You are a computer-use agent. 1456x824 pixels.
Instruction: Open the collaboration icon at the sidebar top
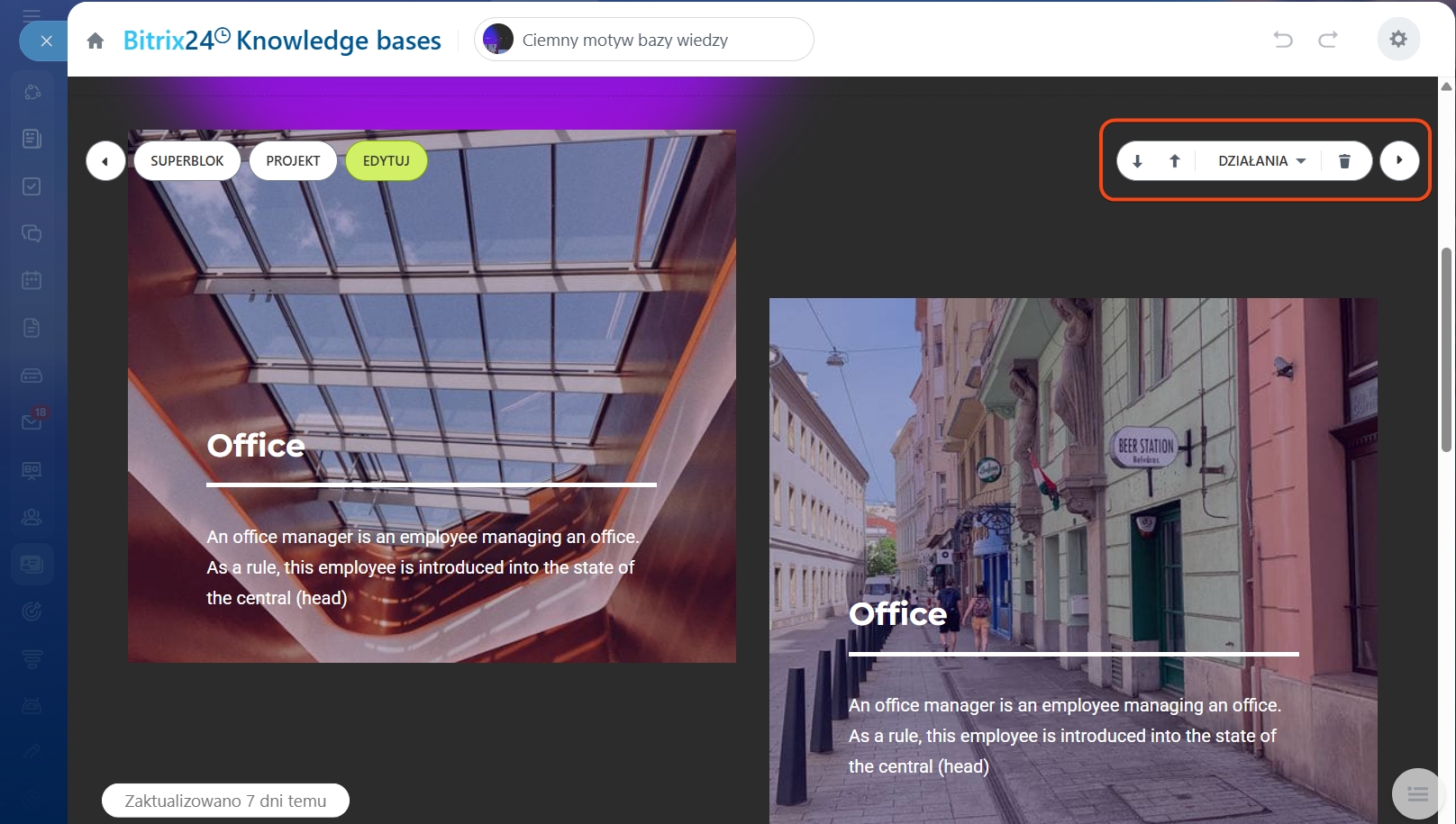click(x=32, y=92)
